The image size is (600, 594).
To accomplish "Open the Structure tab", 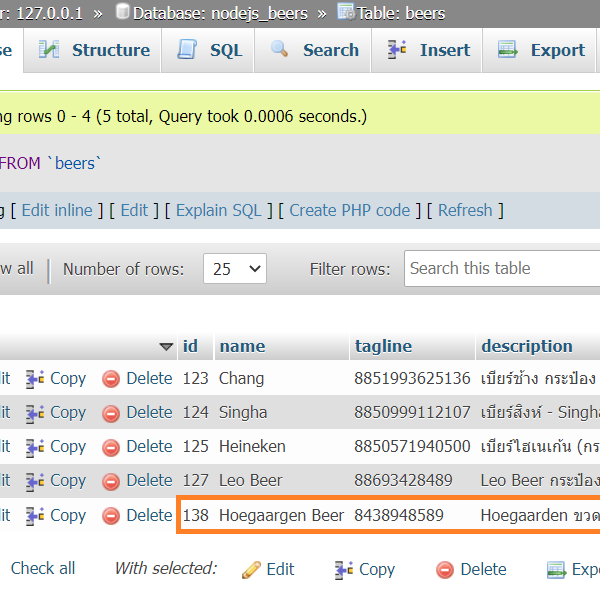I will (95, 50).
